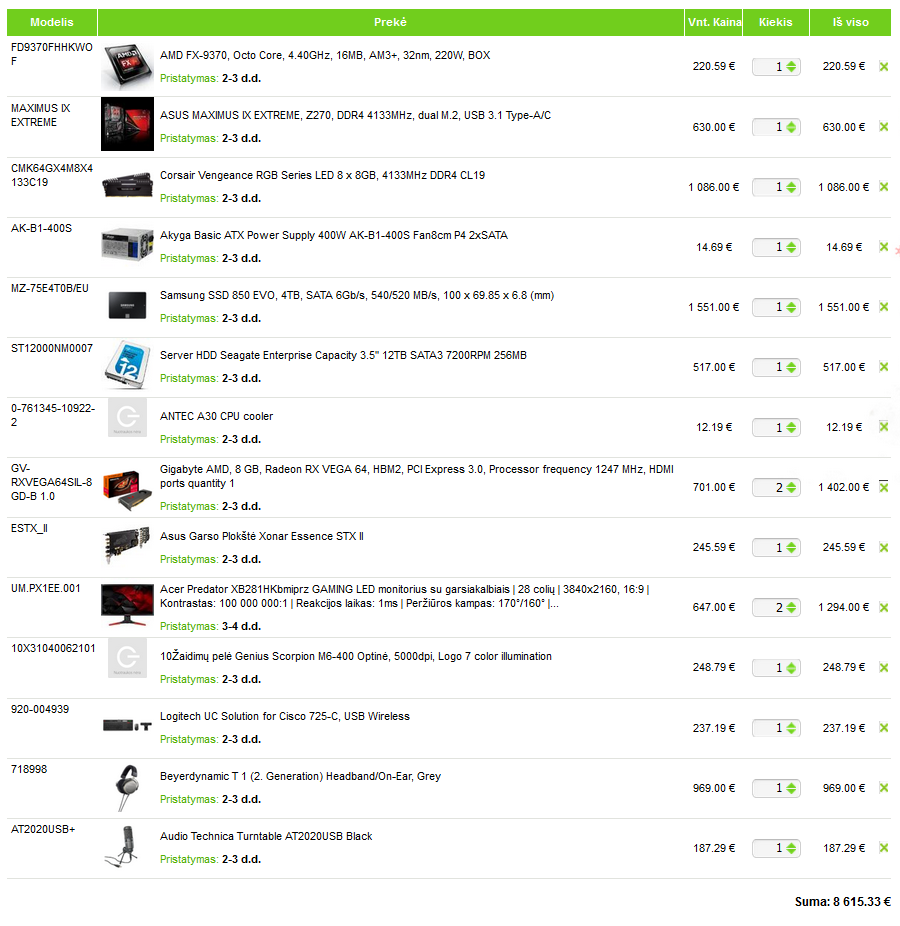Adjust quantity stepper for AMD FX-9370
900x926 pixels.
coord(791,67)
